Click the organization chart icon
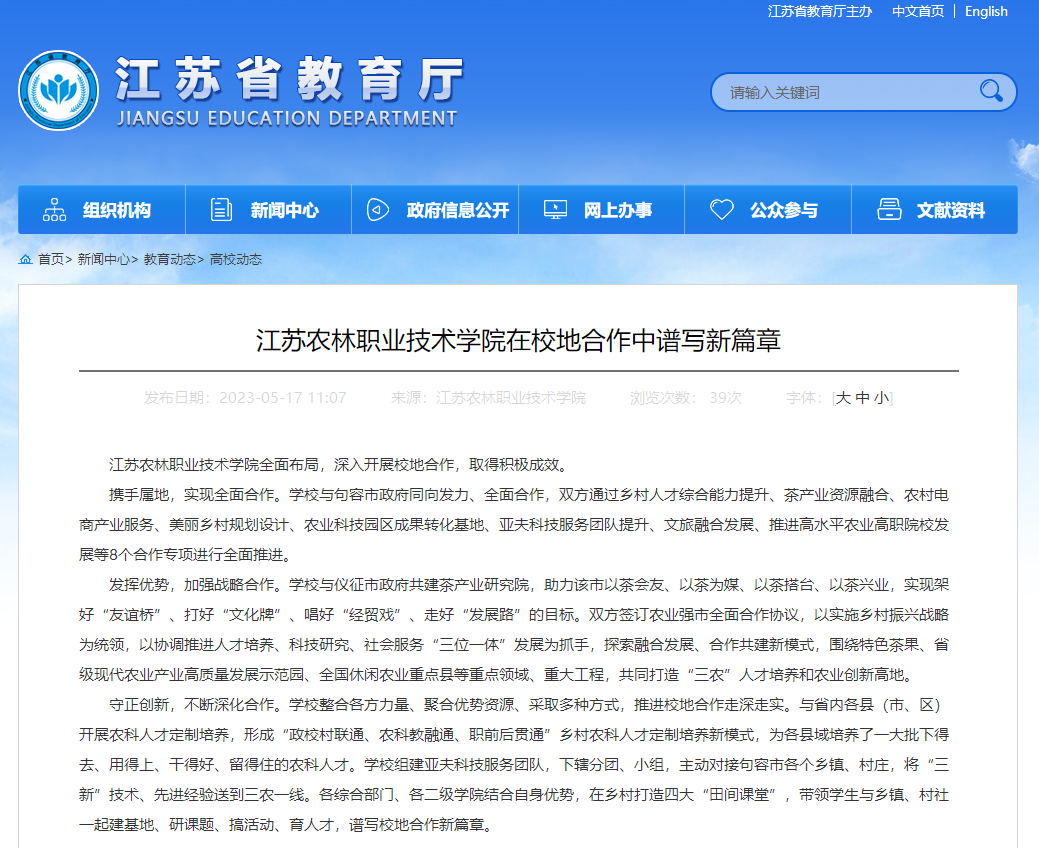The height and width of the screenshot is (848, 1039). pos(54,210)
